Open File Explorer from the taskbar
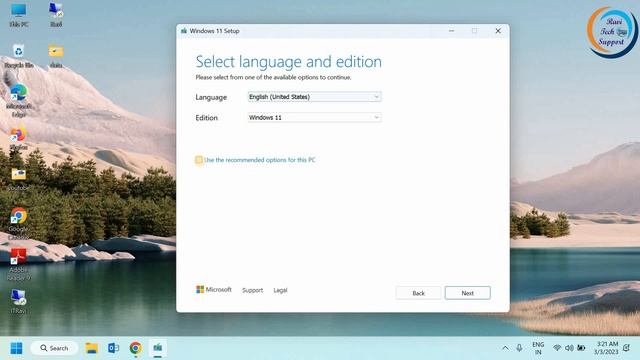Viewport: 640px width, 360px height. click(x=92, y=348)
